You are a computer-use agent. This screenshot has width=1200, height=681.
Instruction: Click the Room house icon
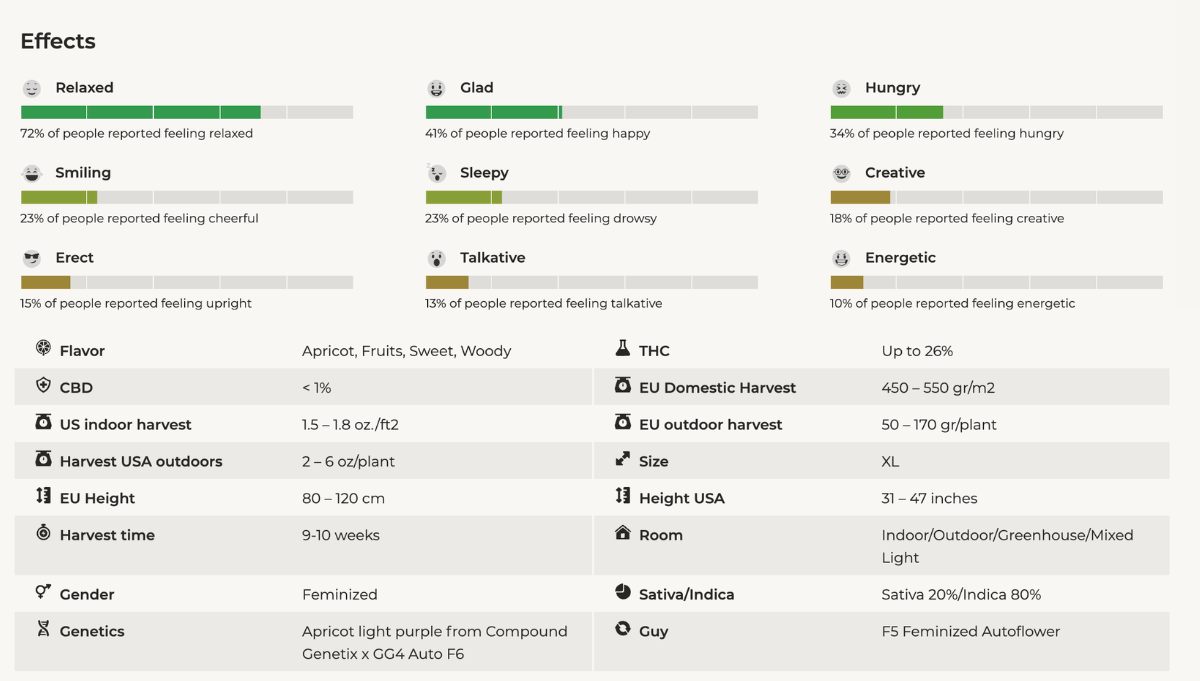coord(622,533)
